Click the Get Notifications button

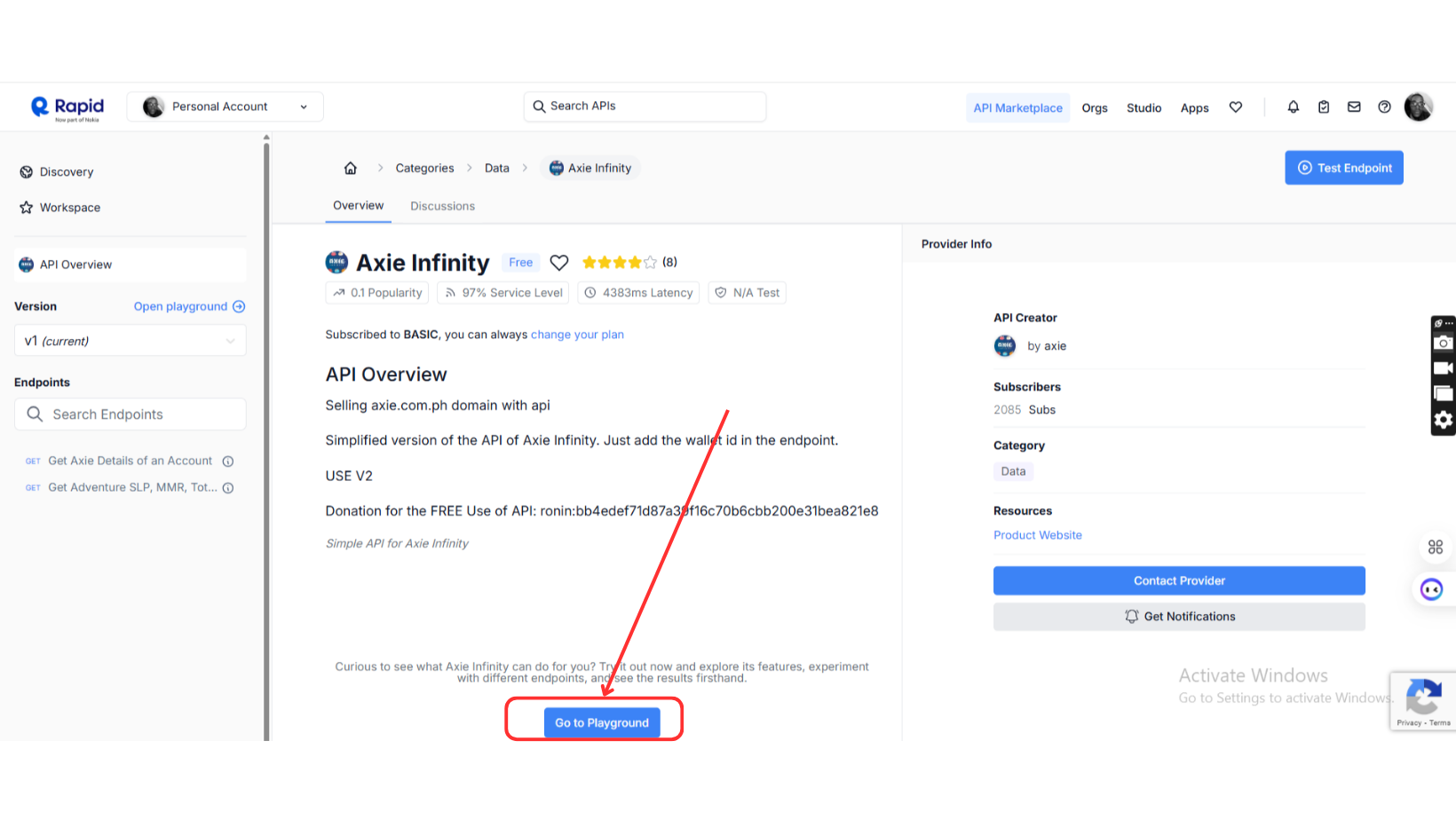coord(1179,617)
